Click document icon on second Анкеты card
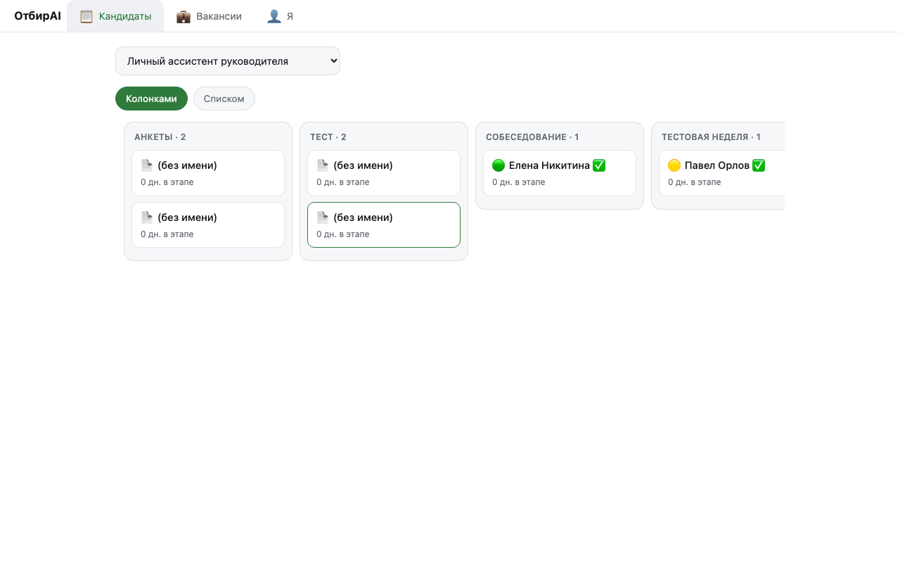The width and height of the screenshot is (900, 563). (x=147, y=217)
